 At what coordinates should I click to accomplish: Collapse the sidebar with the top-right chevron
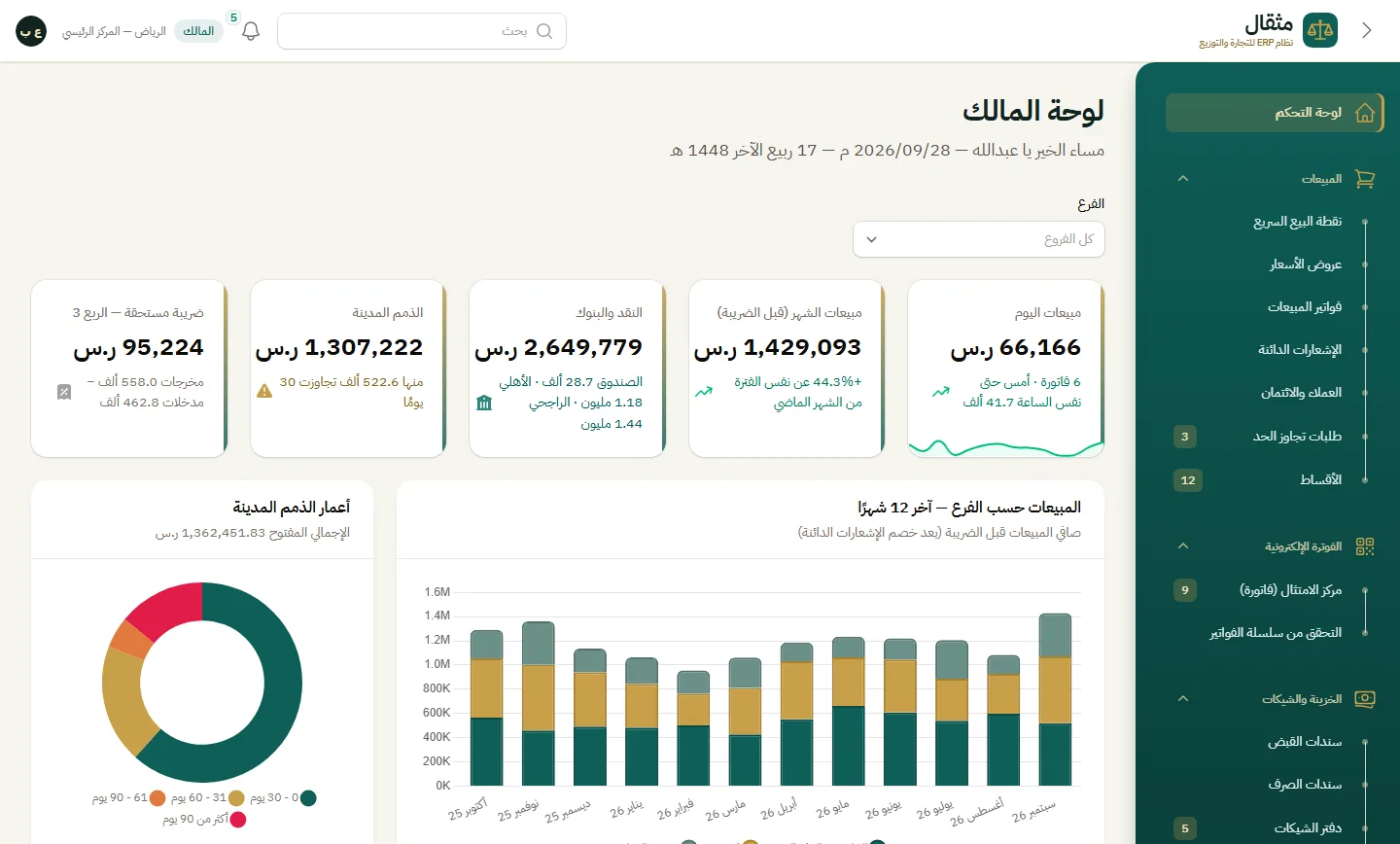pos(1367,30)
